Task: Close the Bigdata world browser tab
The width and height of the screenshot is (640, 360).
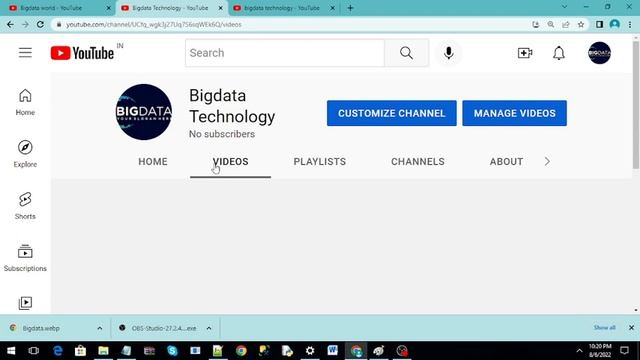Action: [109, 8]
